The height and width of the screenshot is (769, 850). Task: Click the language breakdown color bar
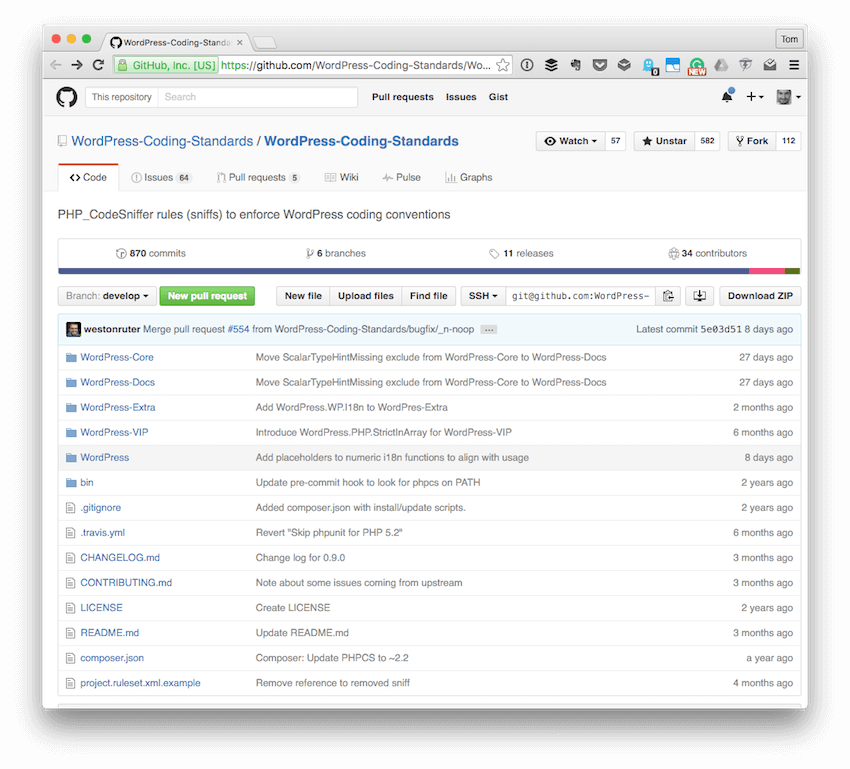coord(429,271)
